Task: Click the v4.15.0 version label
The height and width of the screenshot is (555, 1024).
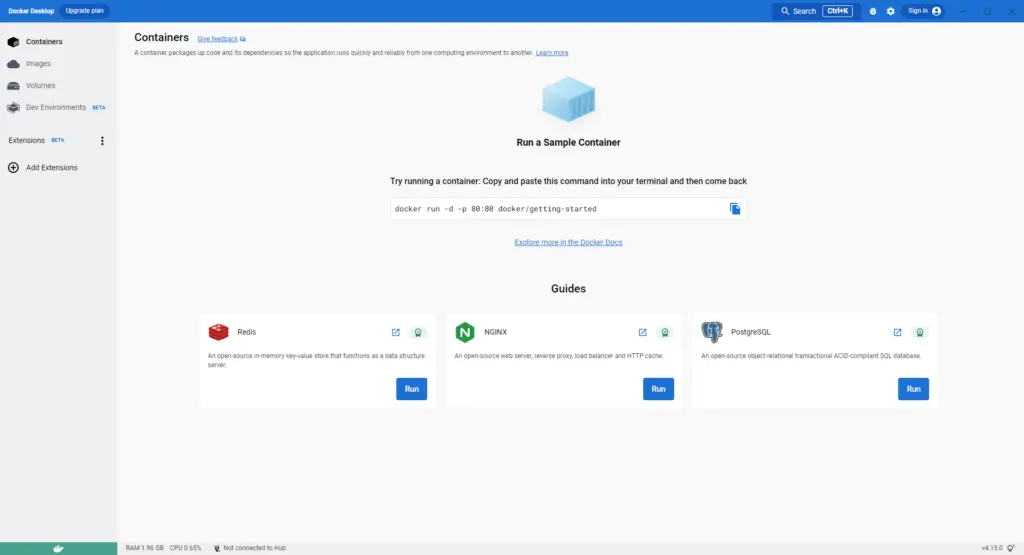Action: click(991, 548)
